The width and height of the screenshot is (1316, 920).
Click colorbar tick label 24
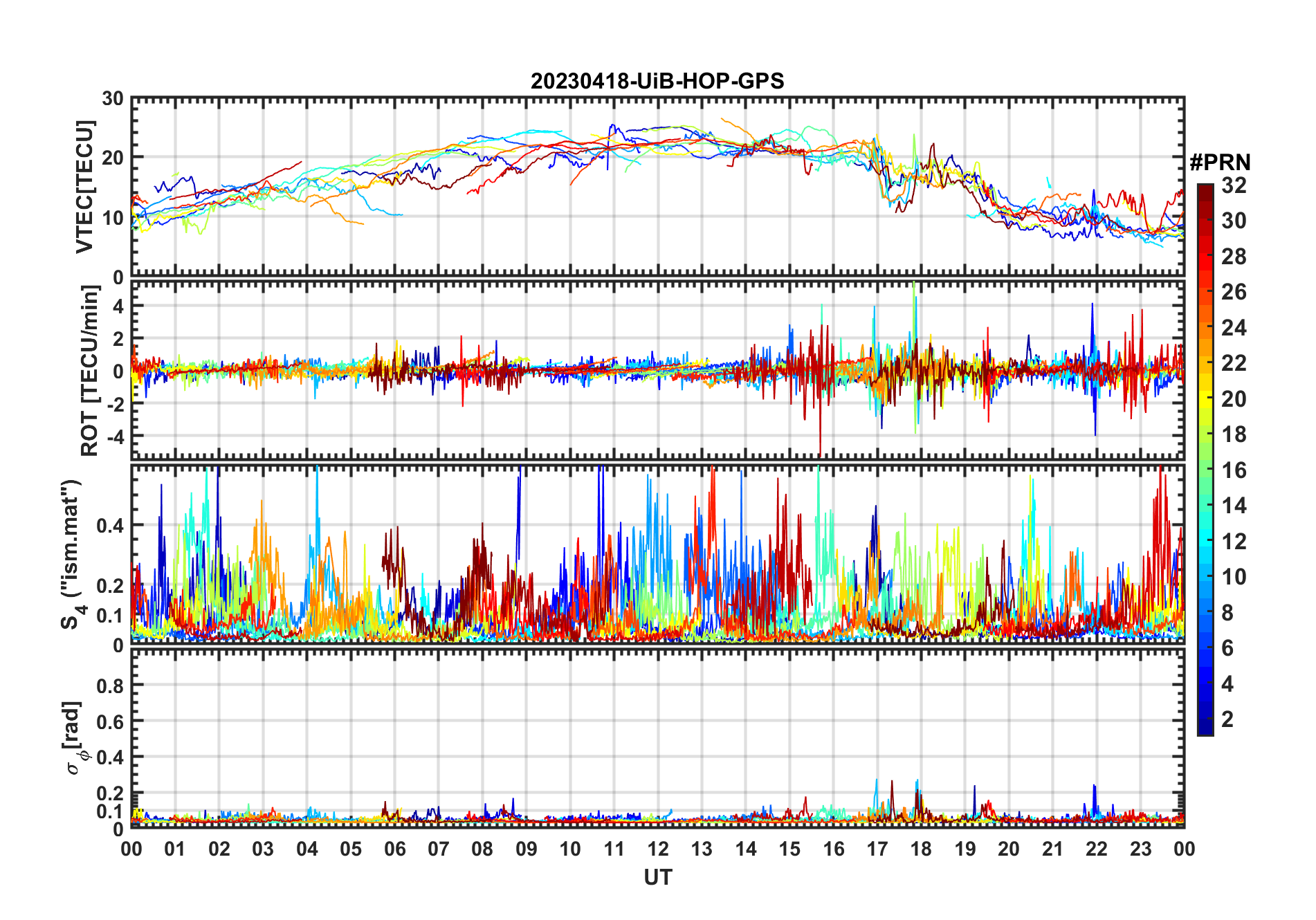(x=1234, y=328)
